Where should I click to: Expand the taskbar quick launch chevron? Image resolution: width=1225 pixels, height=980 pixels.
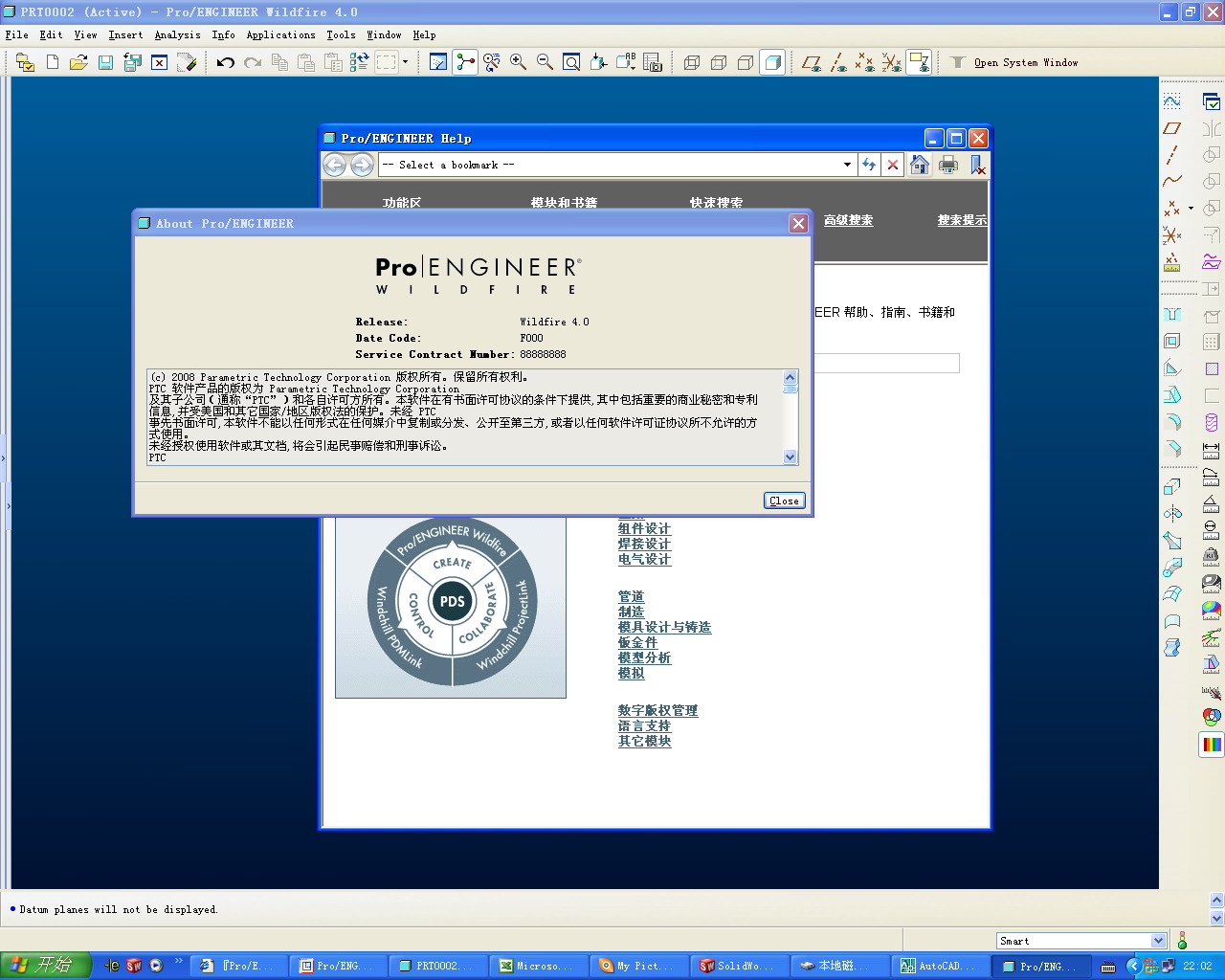pyautogui.click(x=178, y=961)
